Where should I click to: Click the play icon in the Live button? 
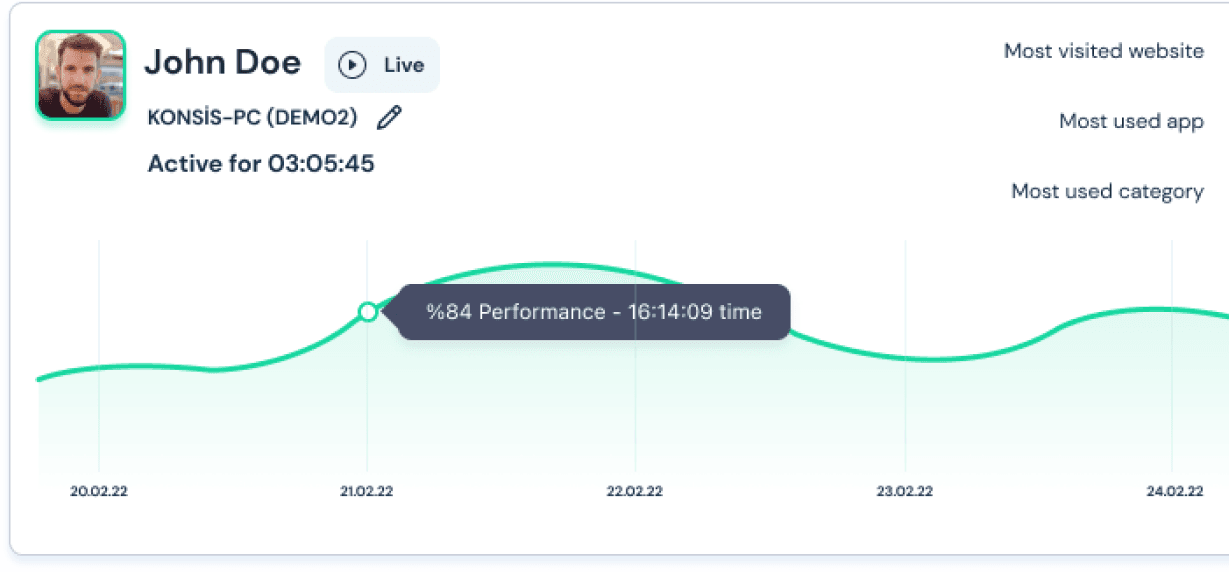352,65
